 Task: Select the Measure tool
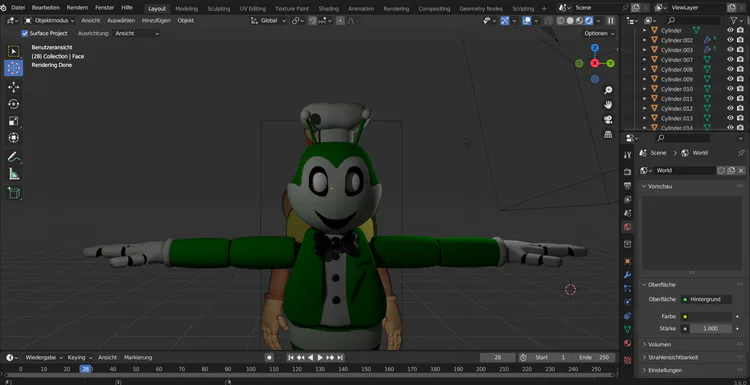13,174
